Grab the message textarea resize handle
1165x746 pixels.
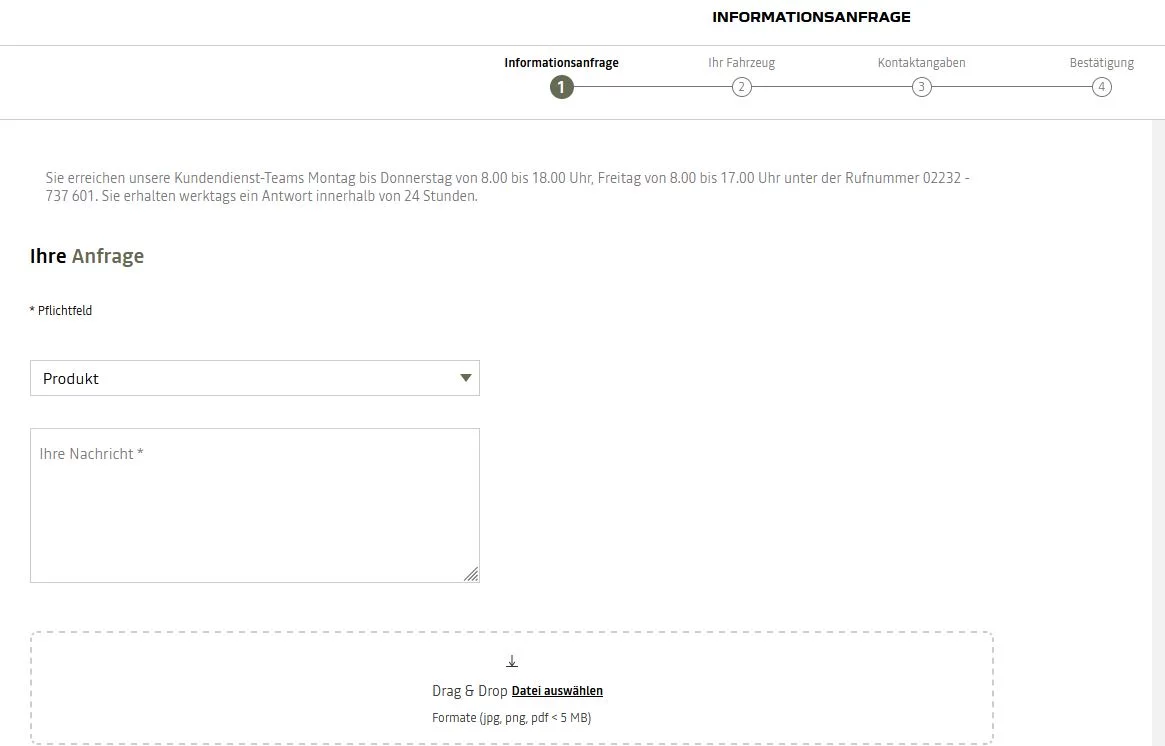tap(471, 574)
